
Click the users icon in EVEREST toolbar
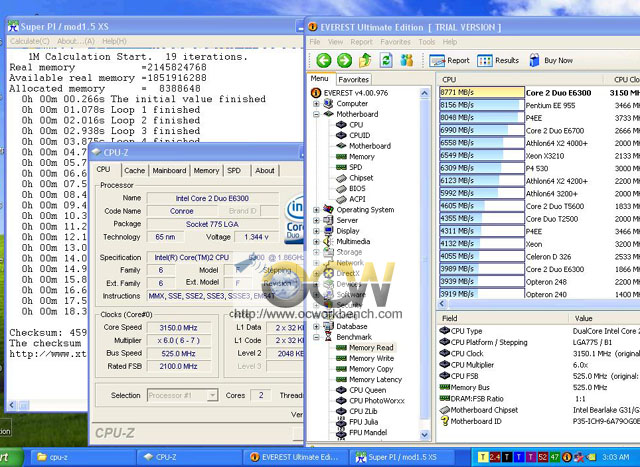tap(407, 60)
